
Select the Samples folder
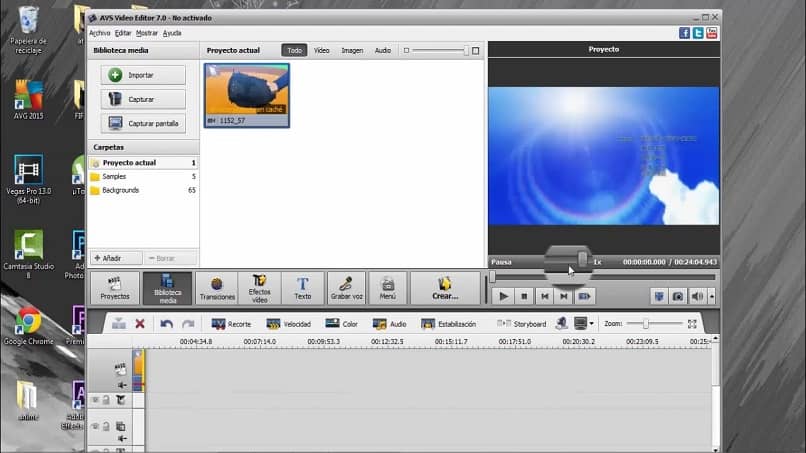tap(143, 176)
